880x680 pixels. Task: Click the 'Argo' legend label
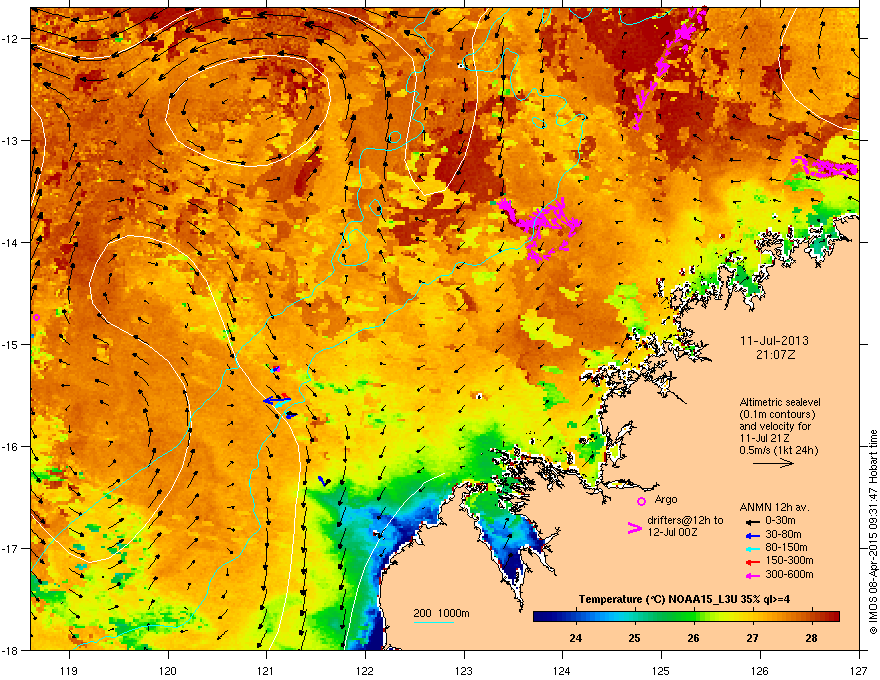666,499
